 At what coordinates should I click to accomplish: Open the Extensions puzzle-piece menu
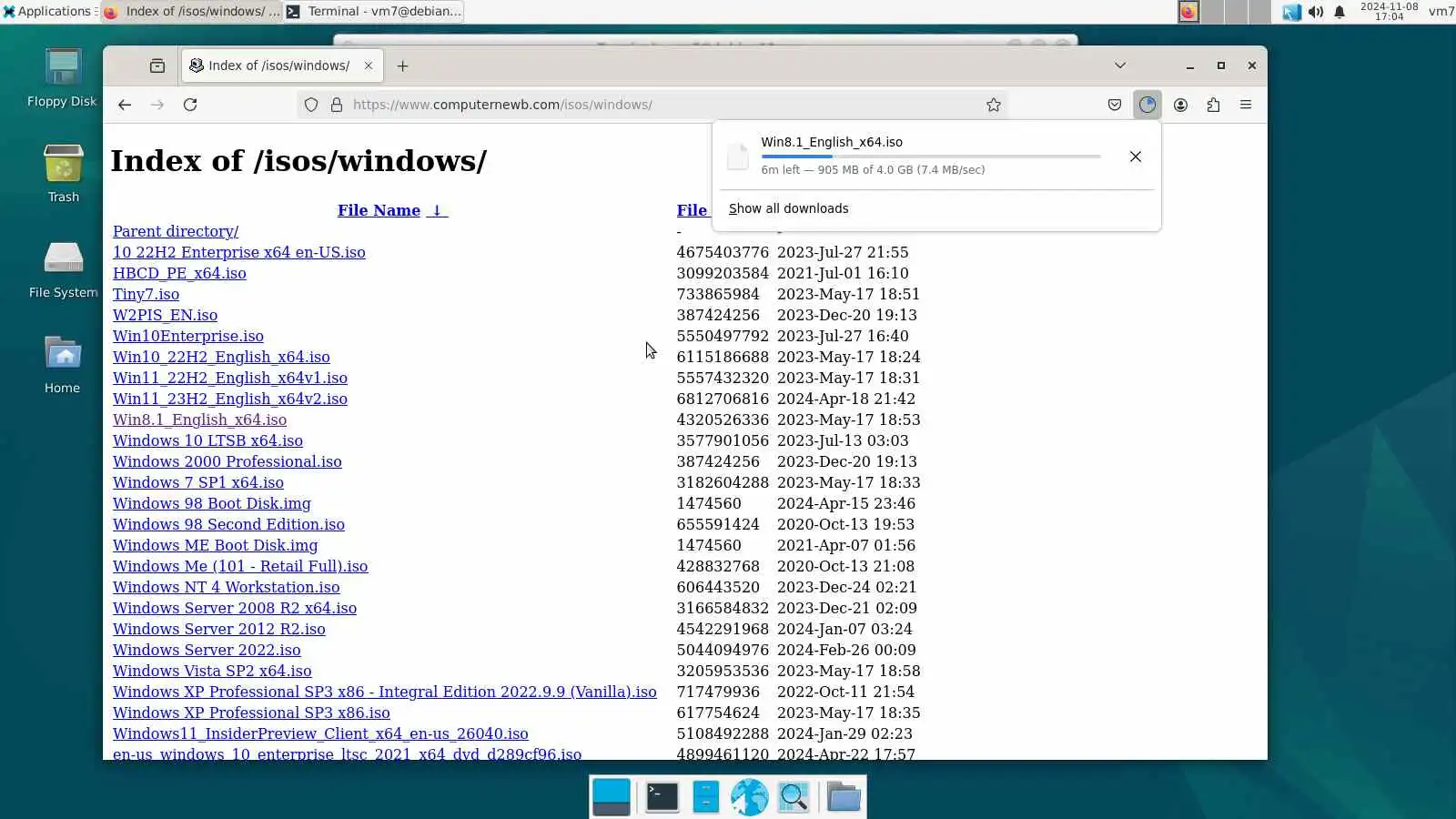1213,105
